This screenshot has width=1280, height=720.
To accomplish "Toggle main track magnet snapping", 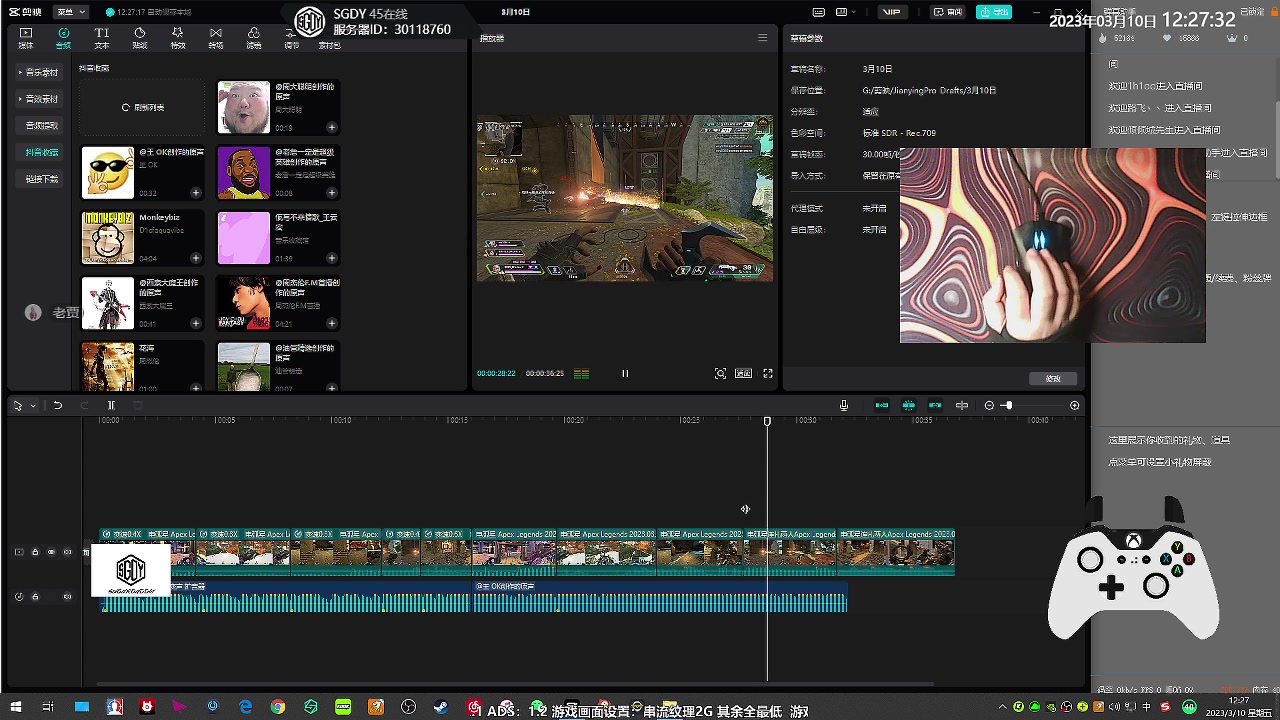I will (882, 405).
